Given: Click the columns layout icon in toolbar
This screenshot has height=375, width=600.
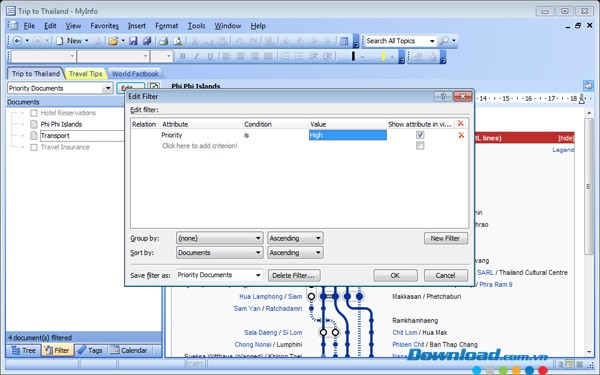Looking at the screenshot, I should pos(344,41).
